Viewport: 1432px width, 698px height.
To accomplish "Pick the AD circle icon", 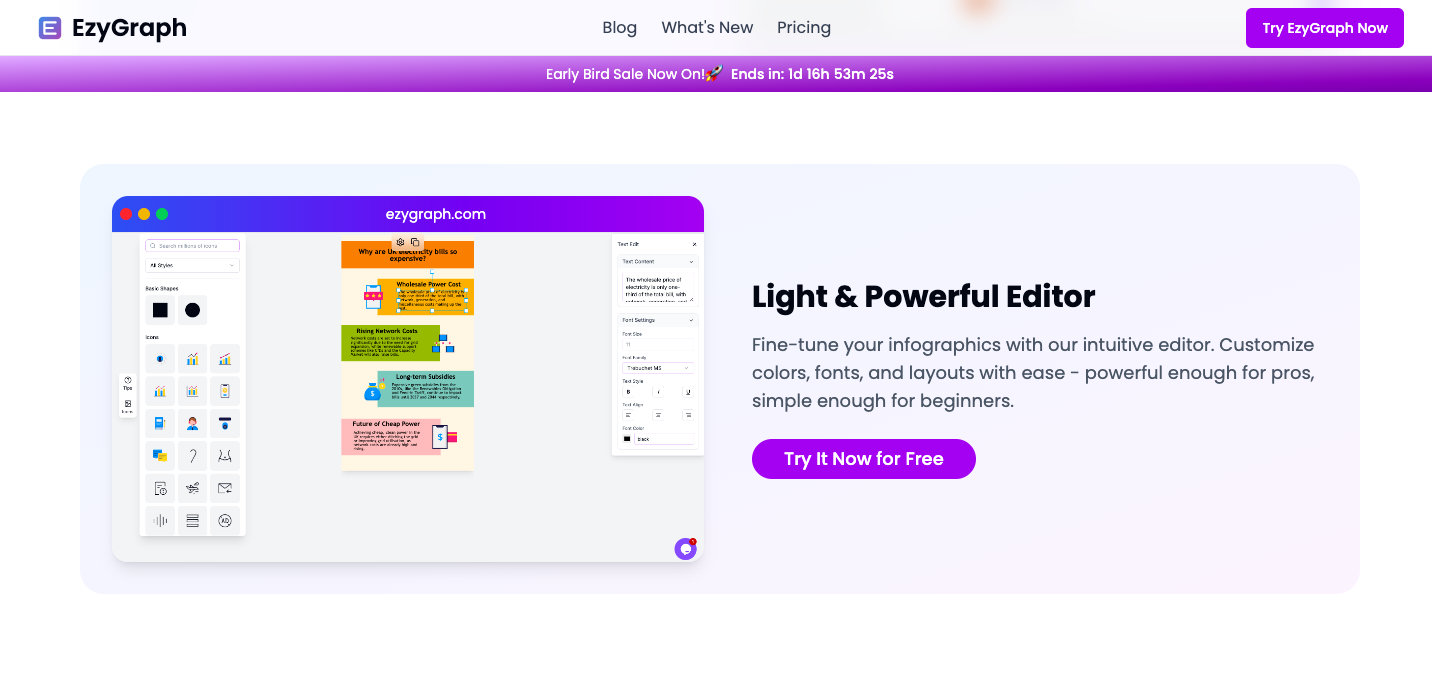I will pos(225,520).
